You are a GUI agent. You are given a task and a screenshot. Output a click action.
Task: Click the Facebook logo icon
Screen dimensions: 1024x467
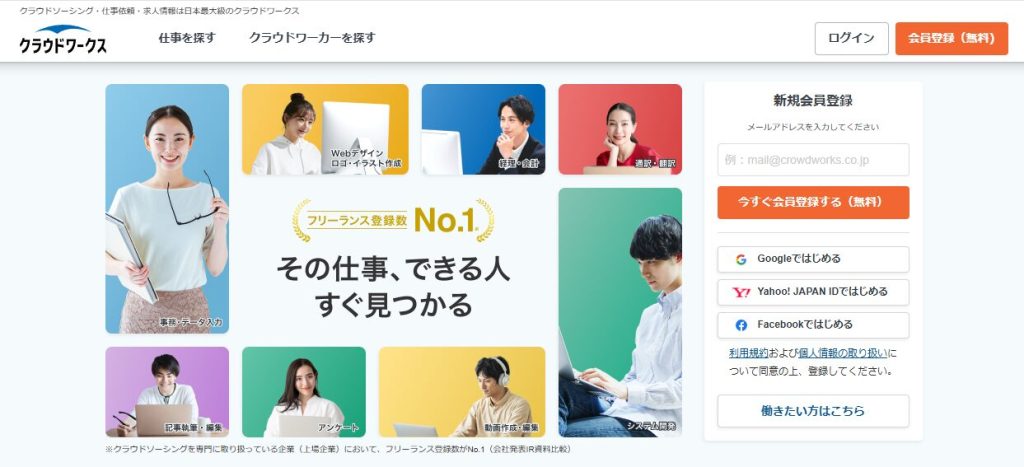pyautogui.click(x=741, y=325)
